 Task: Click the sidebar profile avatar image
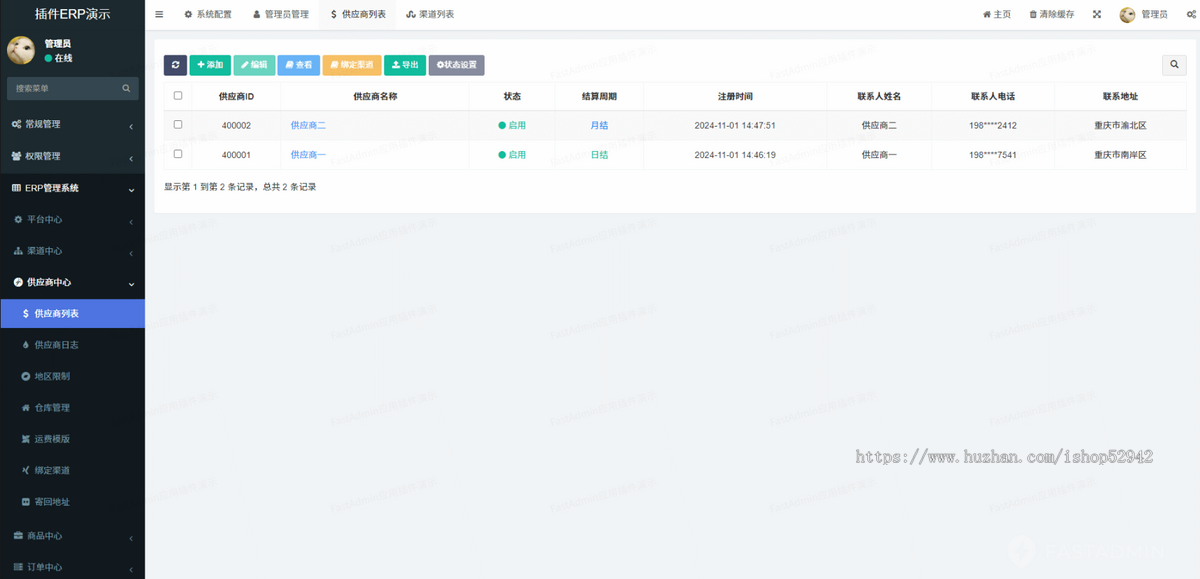tap(22, 51)
